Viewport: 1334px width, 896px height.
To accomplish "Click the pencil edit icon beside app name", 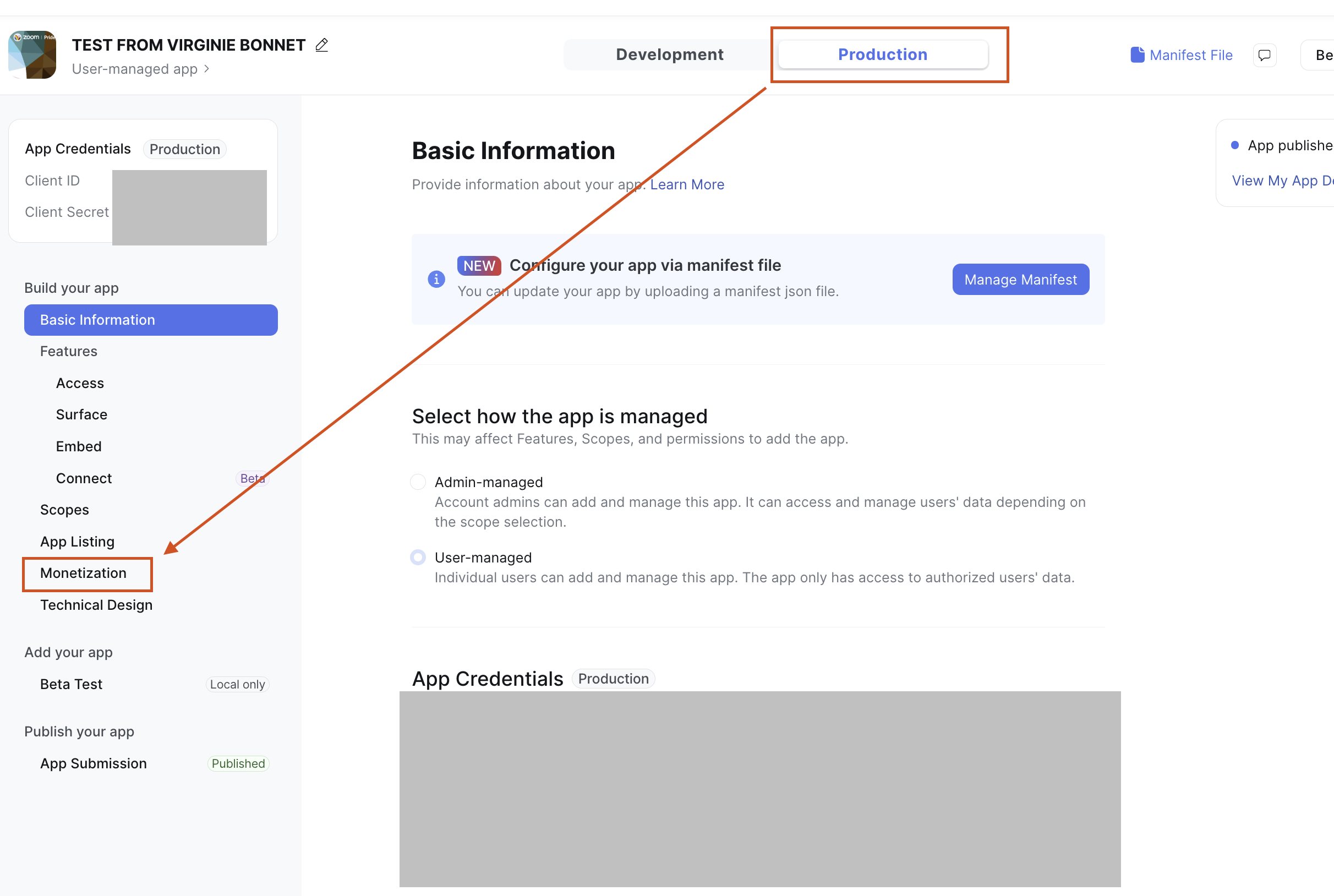I will click(321, 45).
